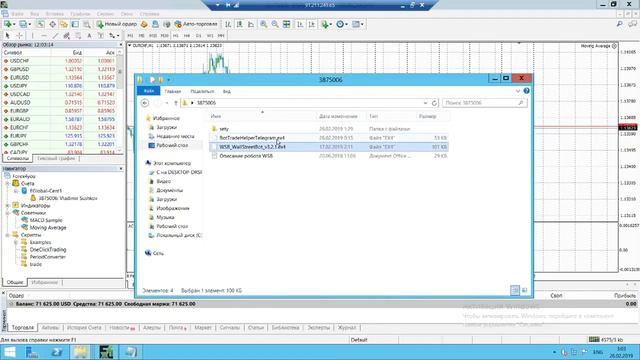Open the Share ribbon tab in Explorer
The image size is (640, 360).
(202, 91)
